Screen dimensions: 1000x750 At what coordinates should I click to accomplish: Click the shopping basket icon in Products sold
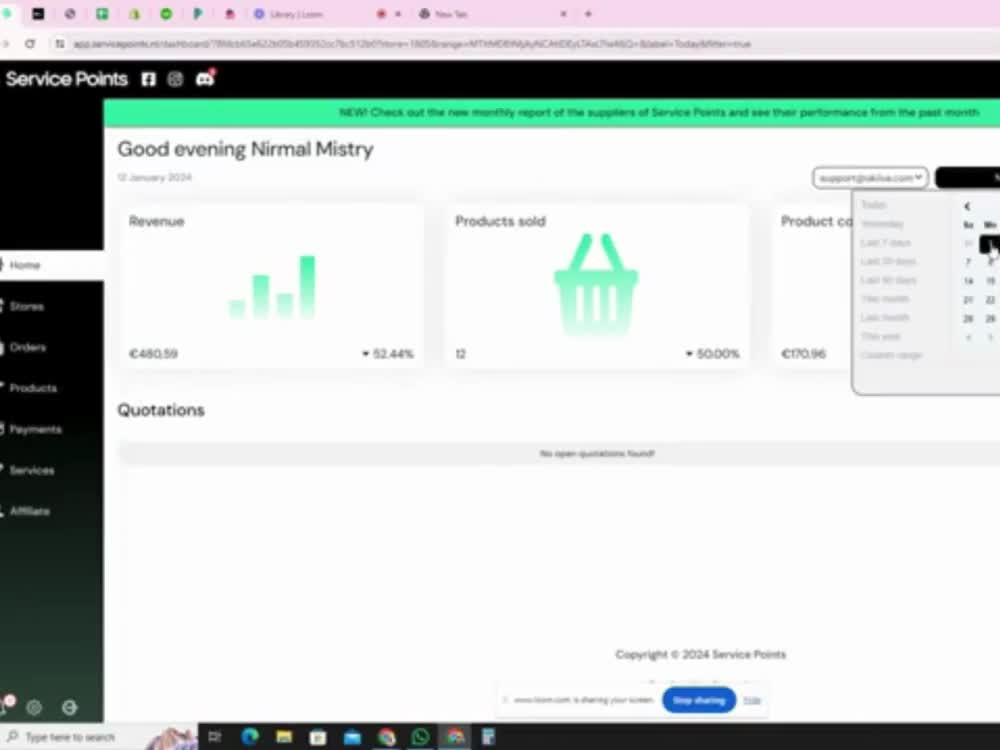[x=596, y=284]
